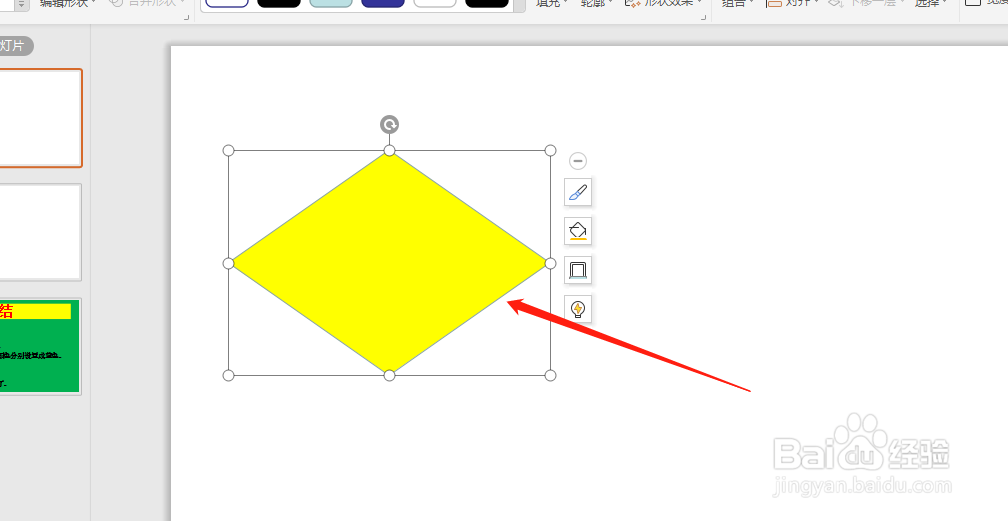Open shape styles dialog launcher corner
This screenshot has width=1008, height=521.
click(x=703, y=17)
